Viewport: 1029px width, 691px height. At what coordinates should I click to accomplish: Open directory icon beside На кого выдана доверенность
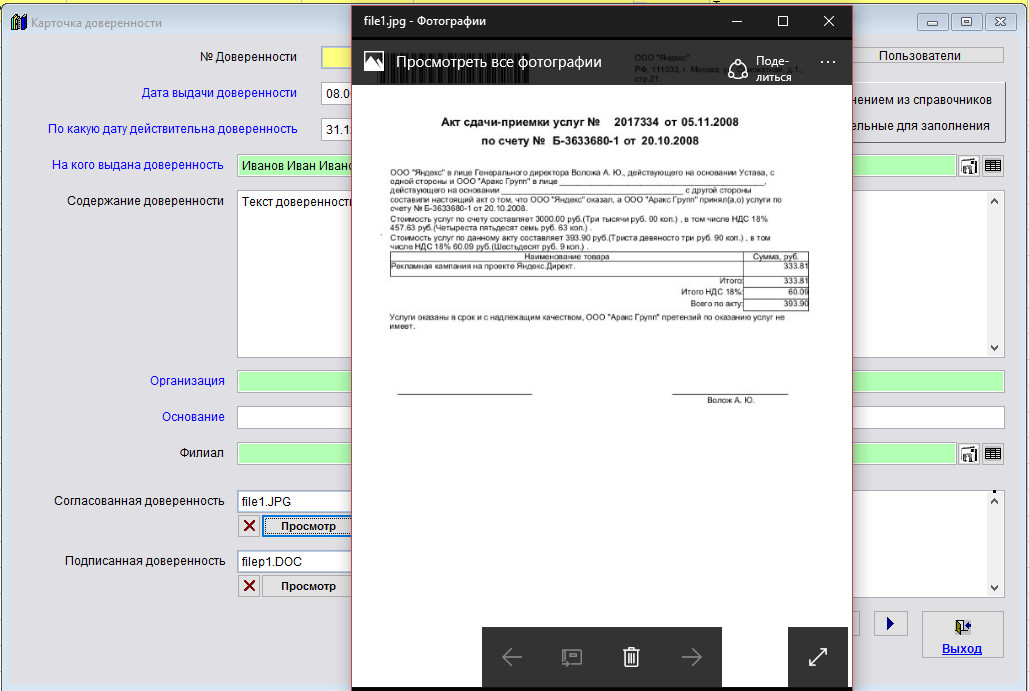968,166
